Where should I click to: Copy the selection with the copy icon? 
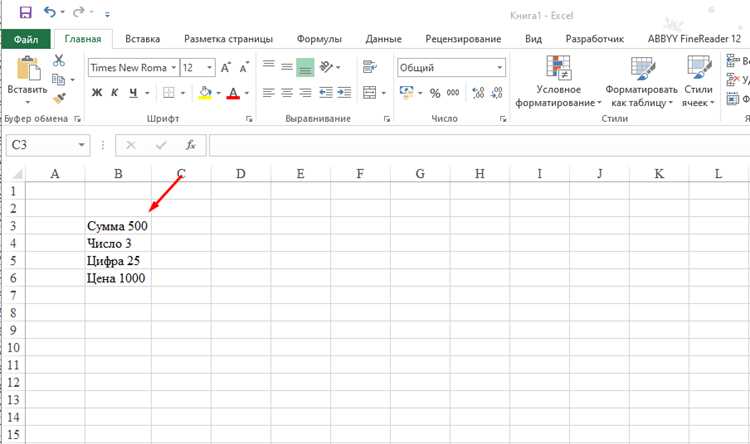pyautogui.click(x=58, y=79)
